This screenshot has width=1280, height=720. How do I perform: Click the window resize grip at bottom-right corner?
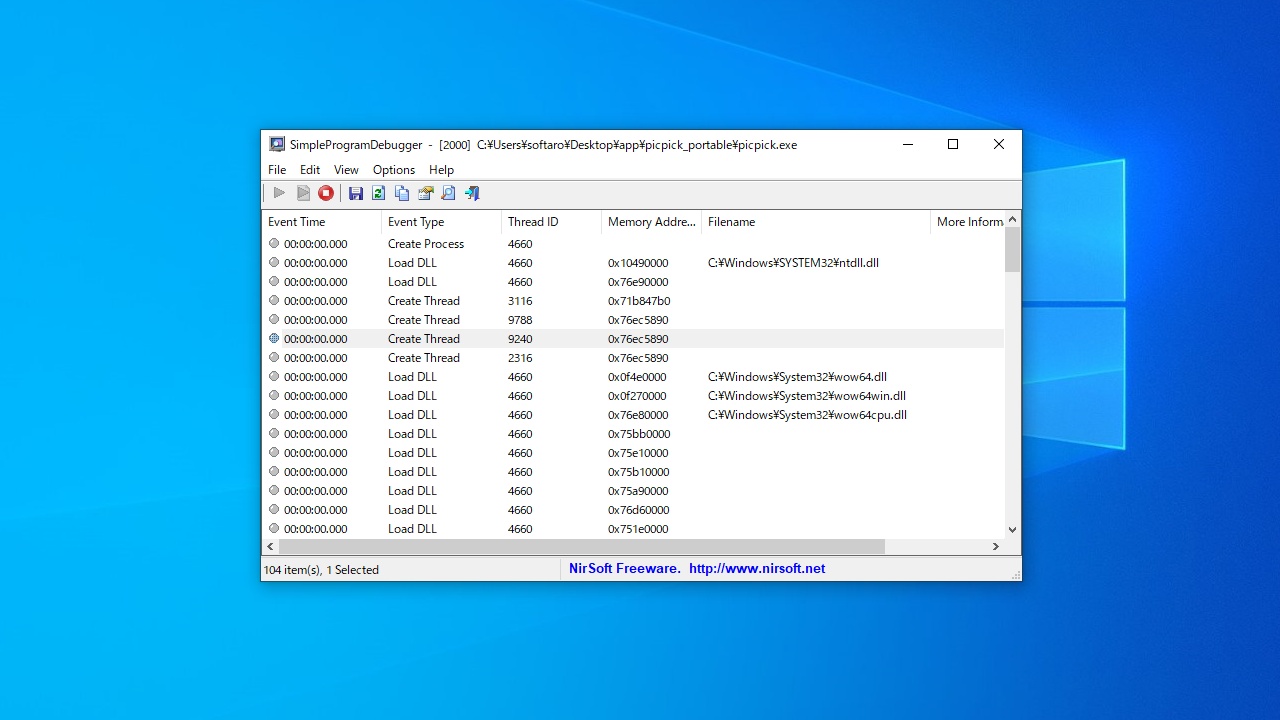1015,574
